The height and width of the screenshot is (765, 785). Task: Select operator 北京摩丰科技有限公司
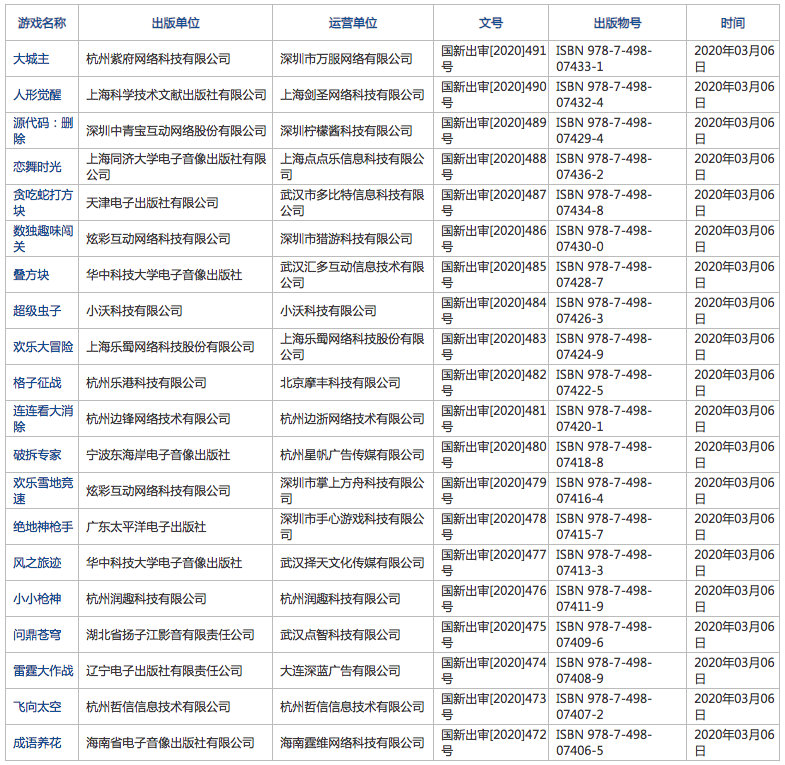pyautogui.click(x=340, y=383)
